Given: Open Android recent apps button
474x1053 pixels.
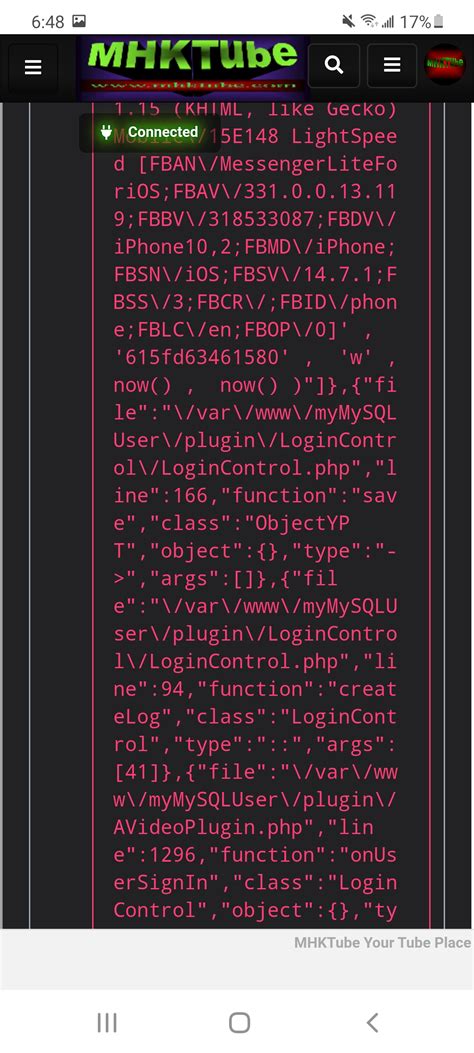Looking at the screenshot, I should [107, 1023].
